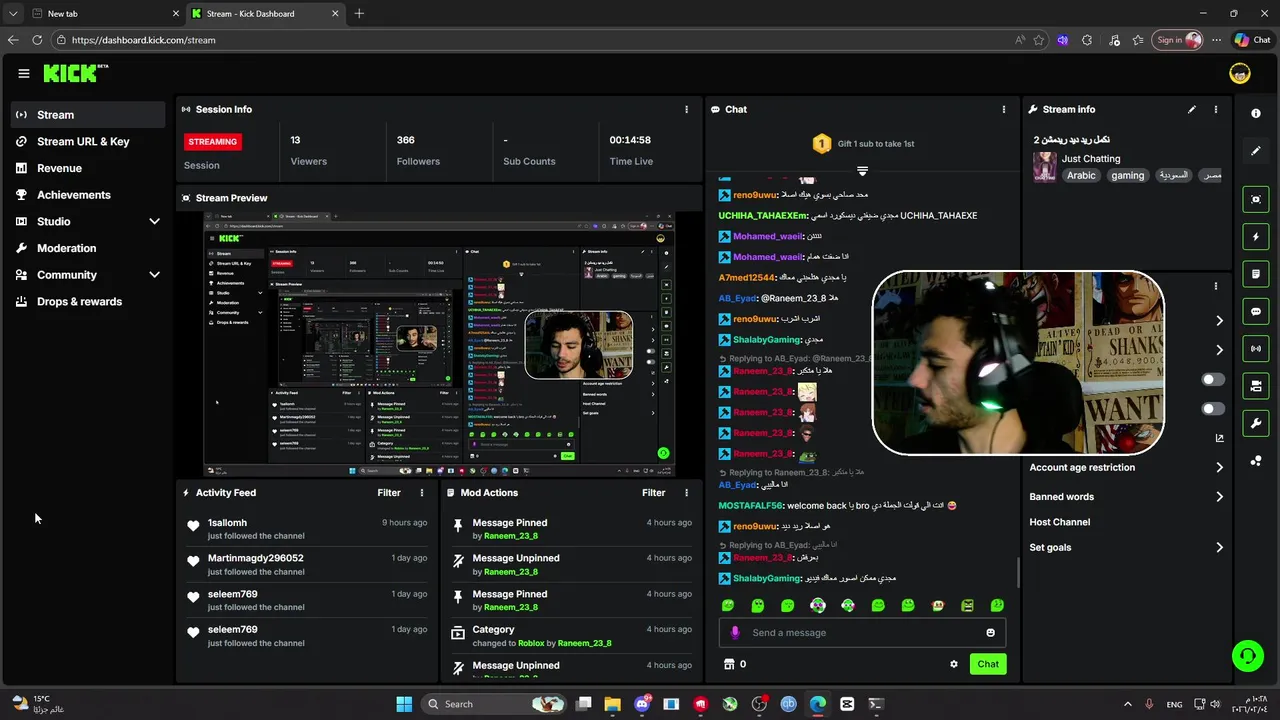Open the green headset support button
Screen dimensions: 1280x720
pyautogui.click(x=1247, y=656)
